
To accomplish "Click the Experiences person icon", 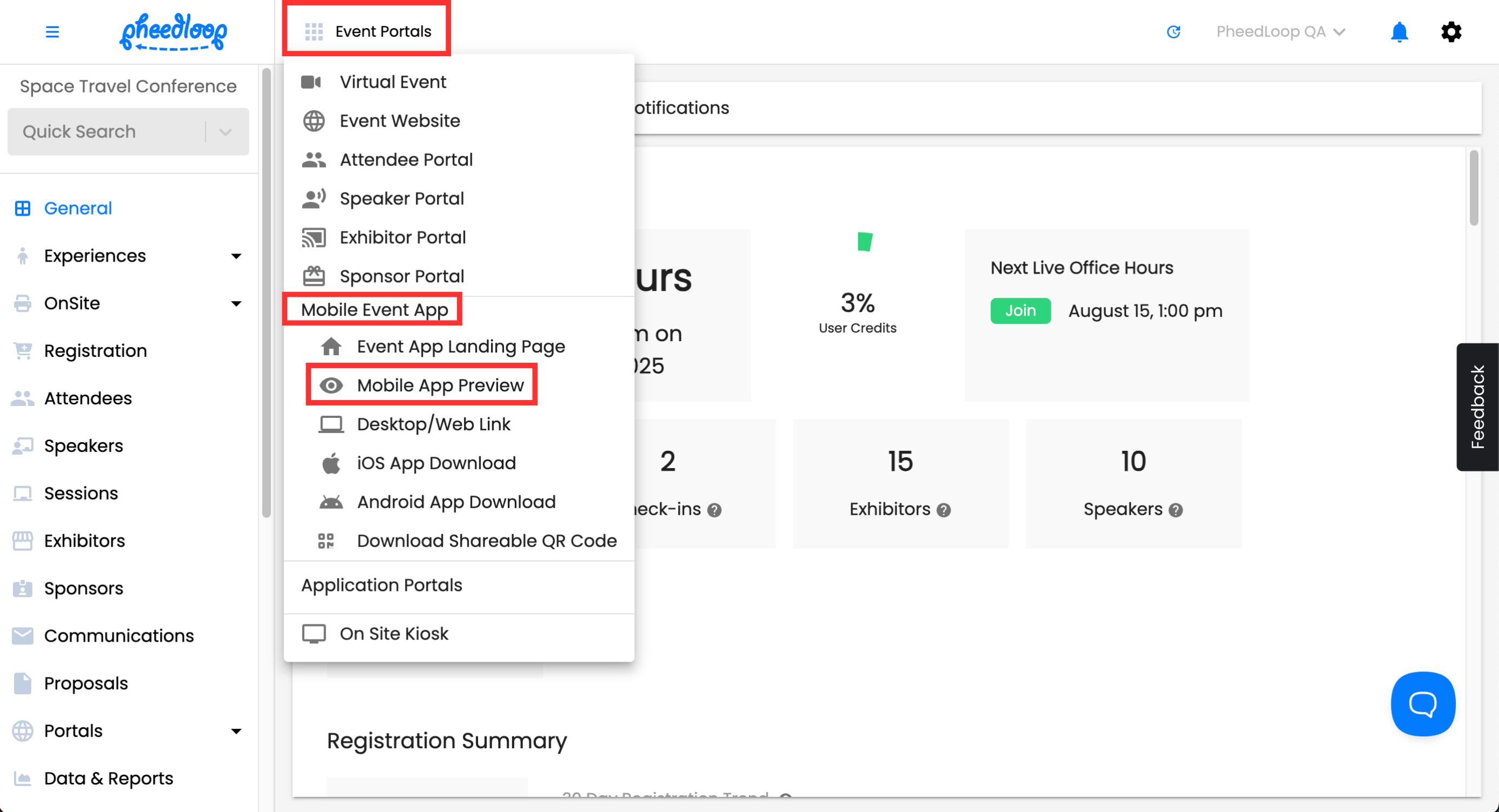I will pyautogui.click(x=23, y=256).
